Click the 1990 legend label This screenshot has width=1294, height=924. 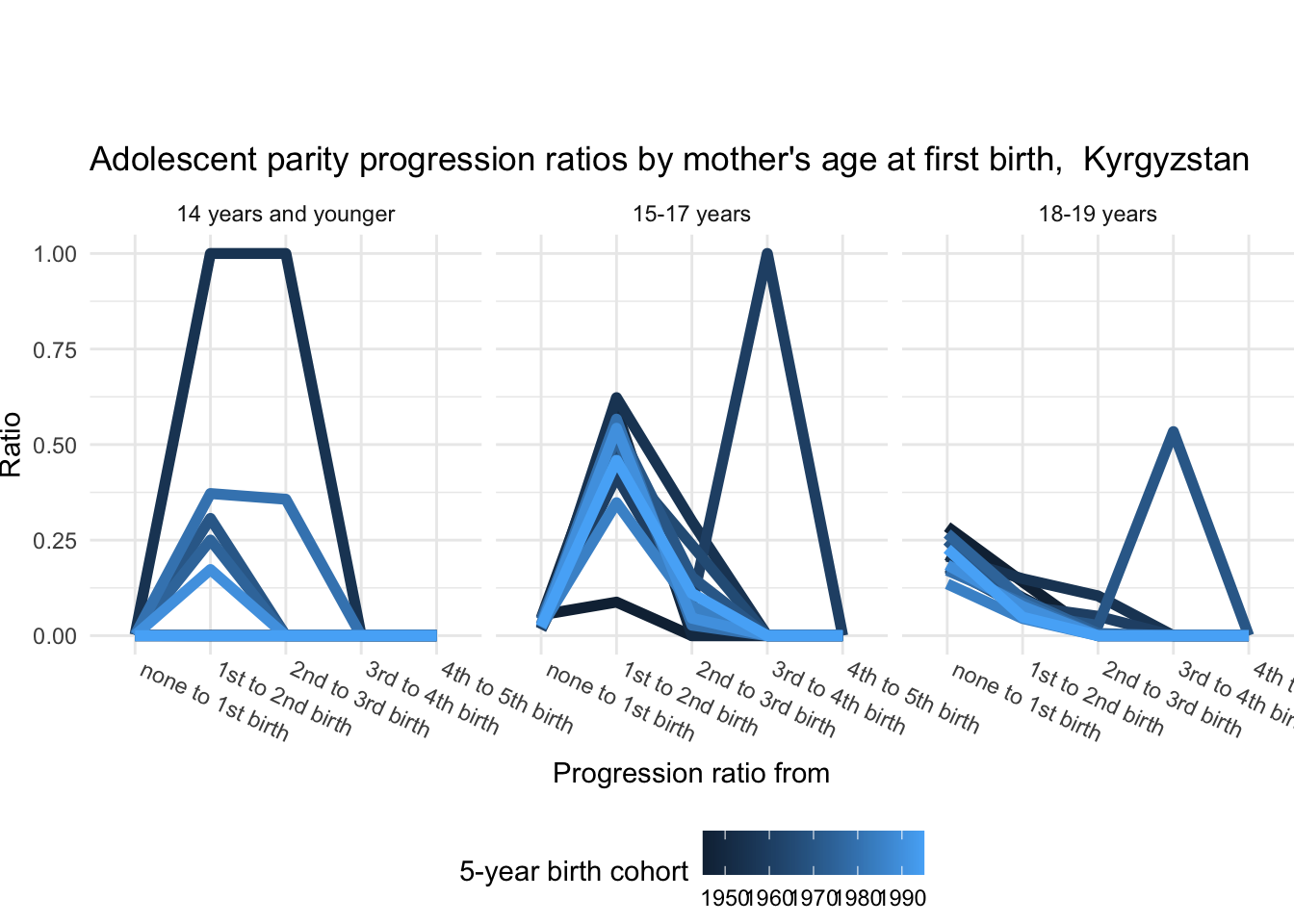click(x=902, y=899)
